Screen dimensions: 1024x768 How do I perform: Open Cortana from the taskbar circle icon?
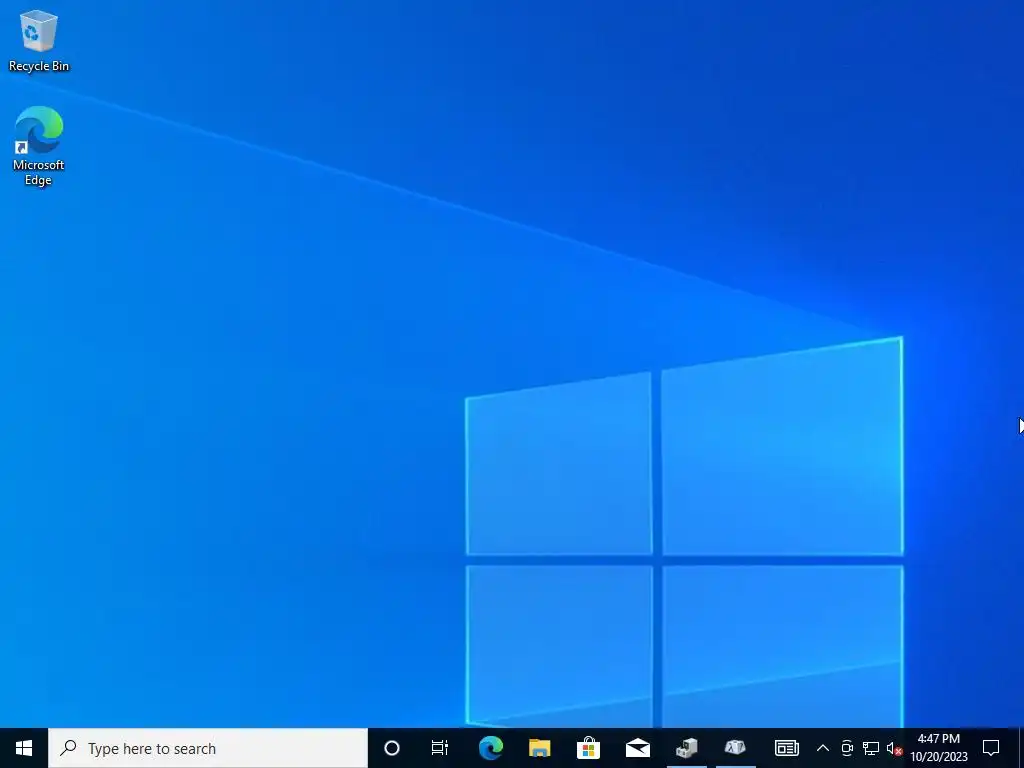click(x=392, y=748)
